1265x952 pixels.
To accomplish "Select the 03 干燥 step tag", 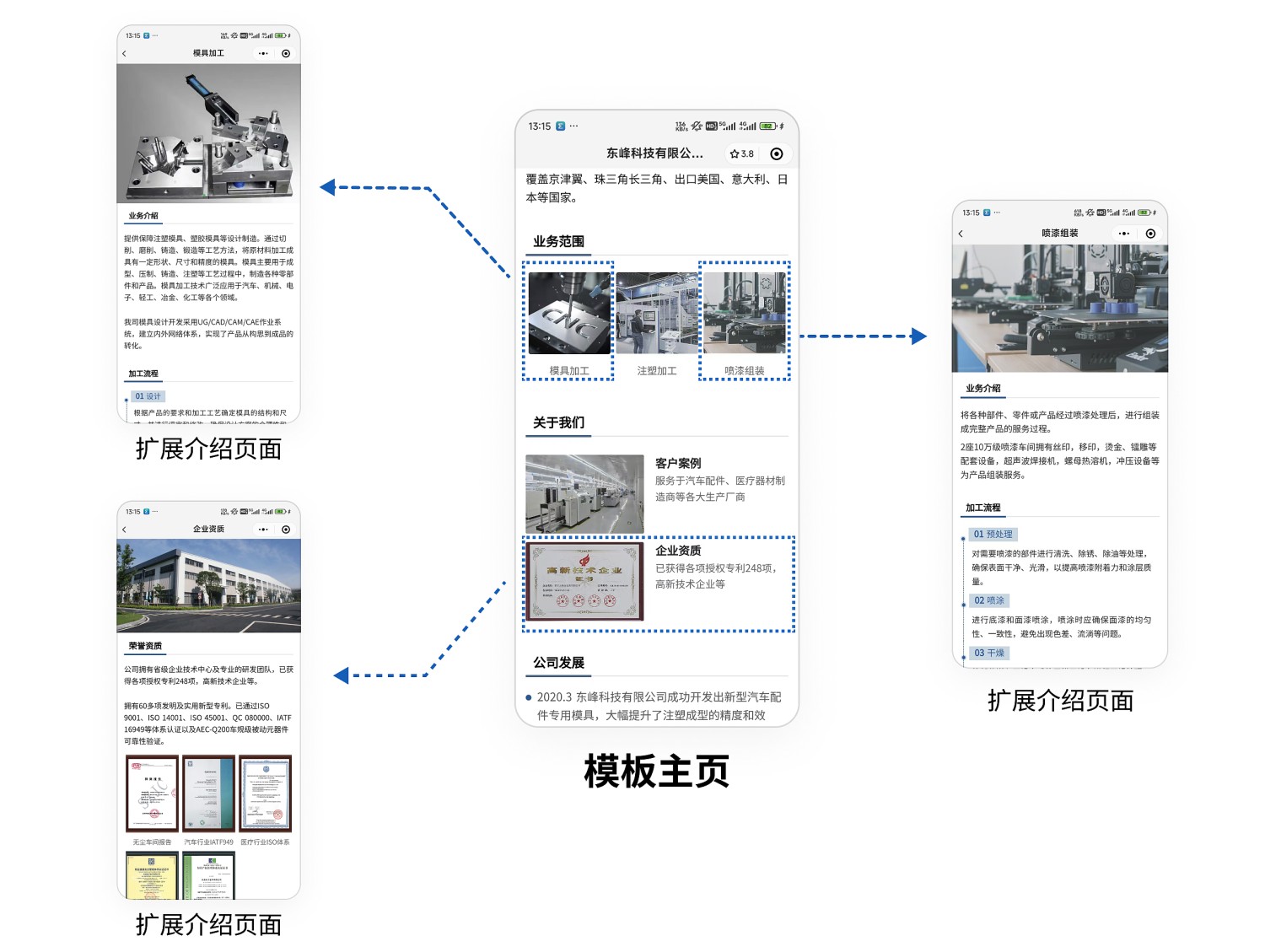I will click(x=988, y=653).
